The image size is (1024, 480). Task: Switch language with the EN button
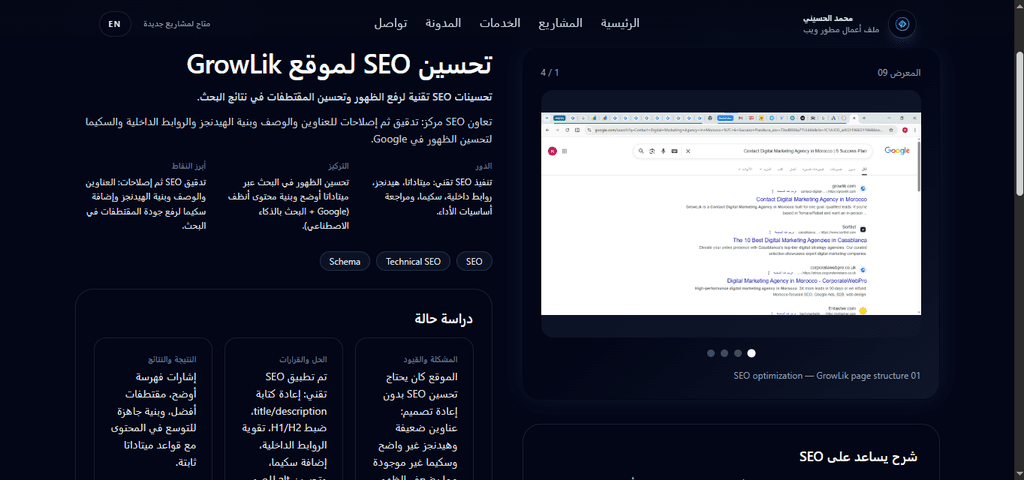(x=114, y=24)
